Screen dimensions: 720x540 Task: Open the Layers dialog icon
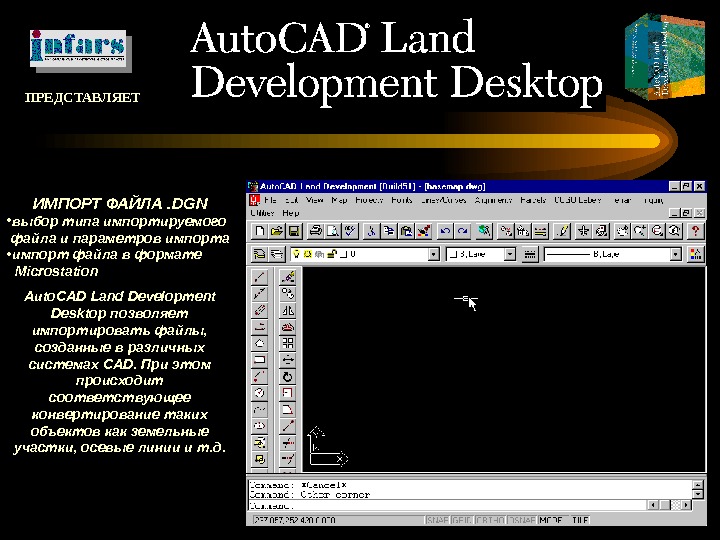point(277,254)
